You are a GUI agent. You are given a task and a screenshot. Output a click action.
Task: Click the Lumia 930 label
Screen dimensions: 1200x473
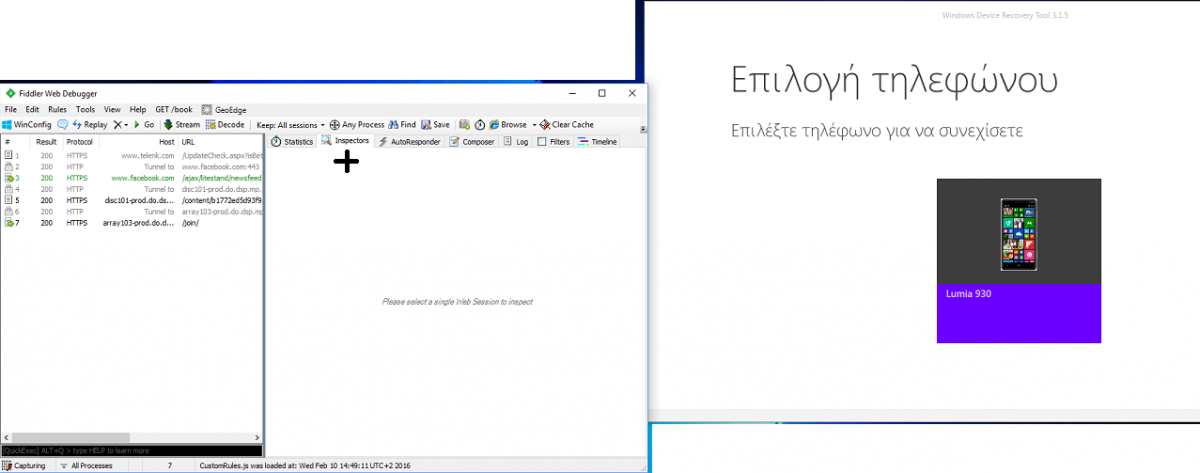click(x=968, y=294)
